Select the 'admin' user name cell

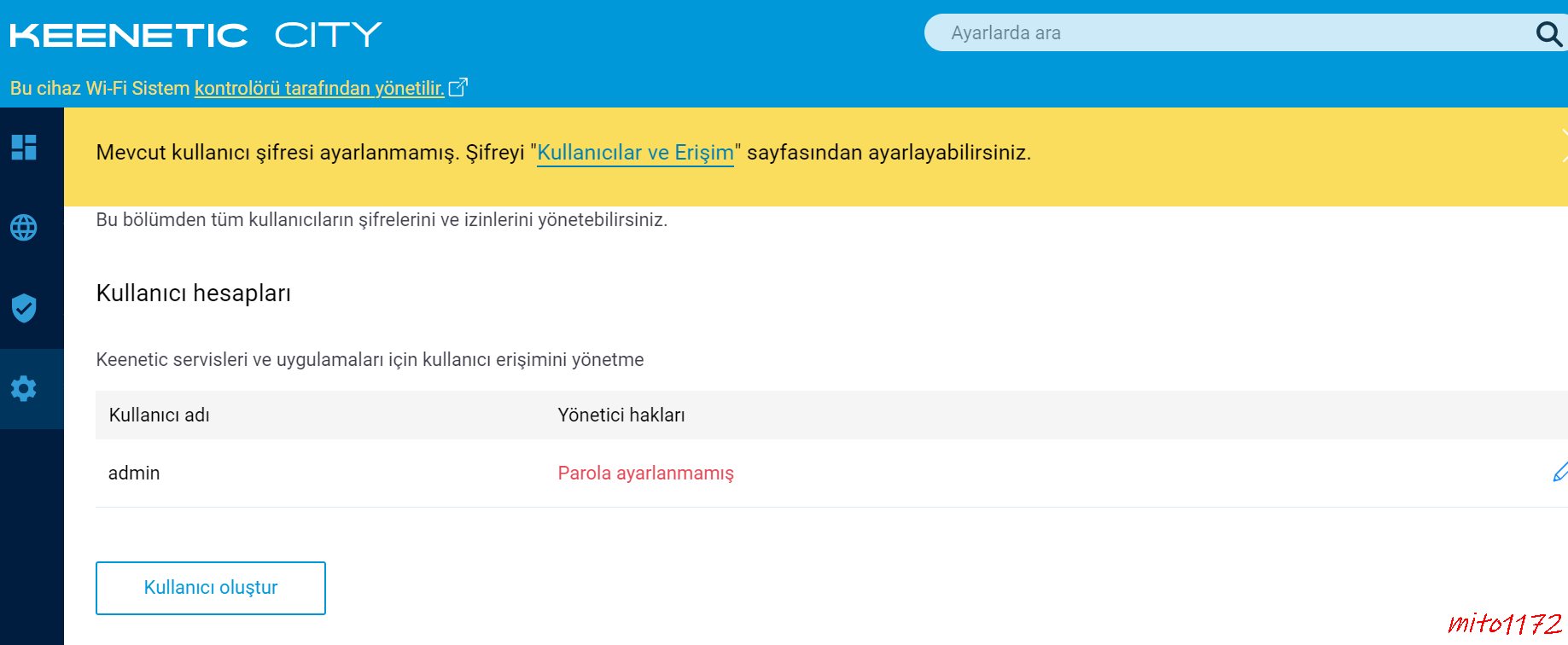(134, 473)
